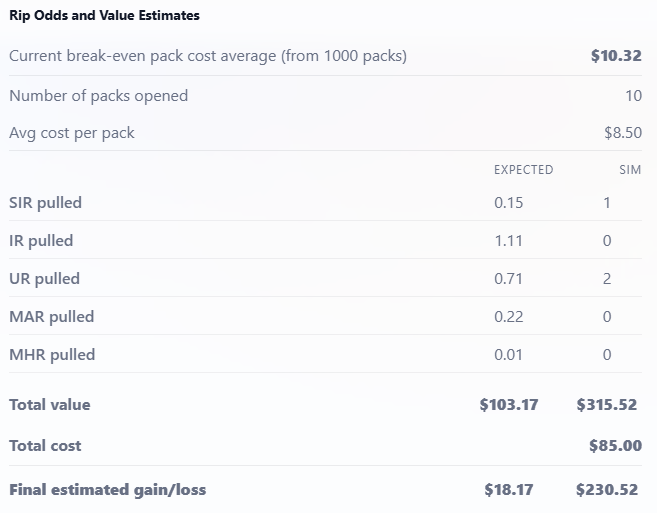Click the MHR pulled expected value 0.01

pyautogui.click(x=509, y=355)
